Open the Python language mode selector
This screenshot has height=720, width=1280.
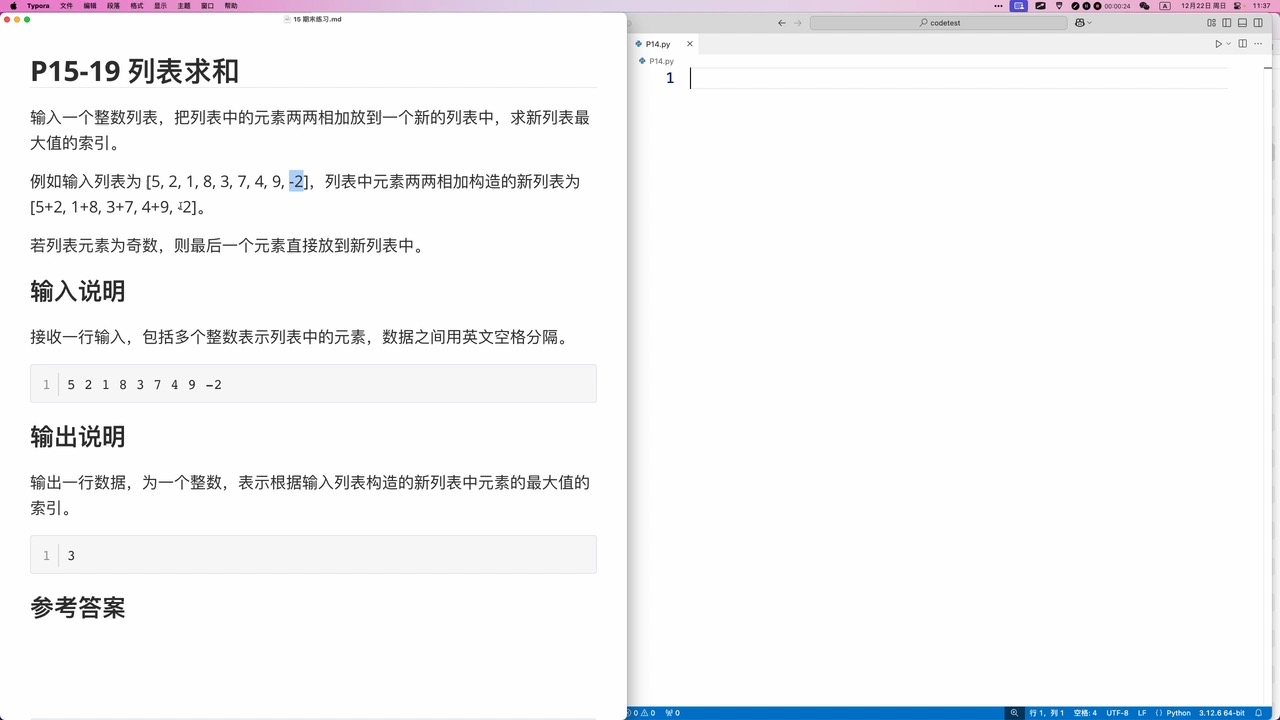coord(1177,713)
